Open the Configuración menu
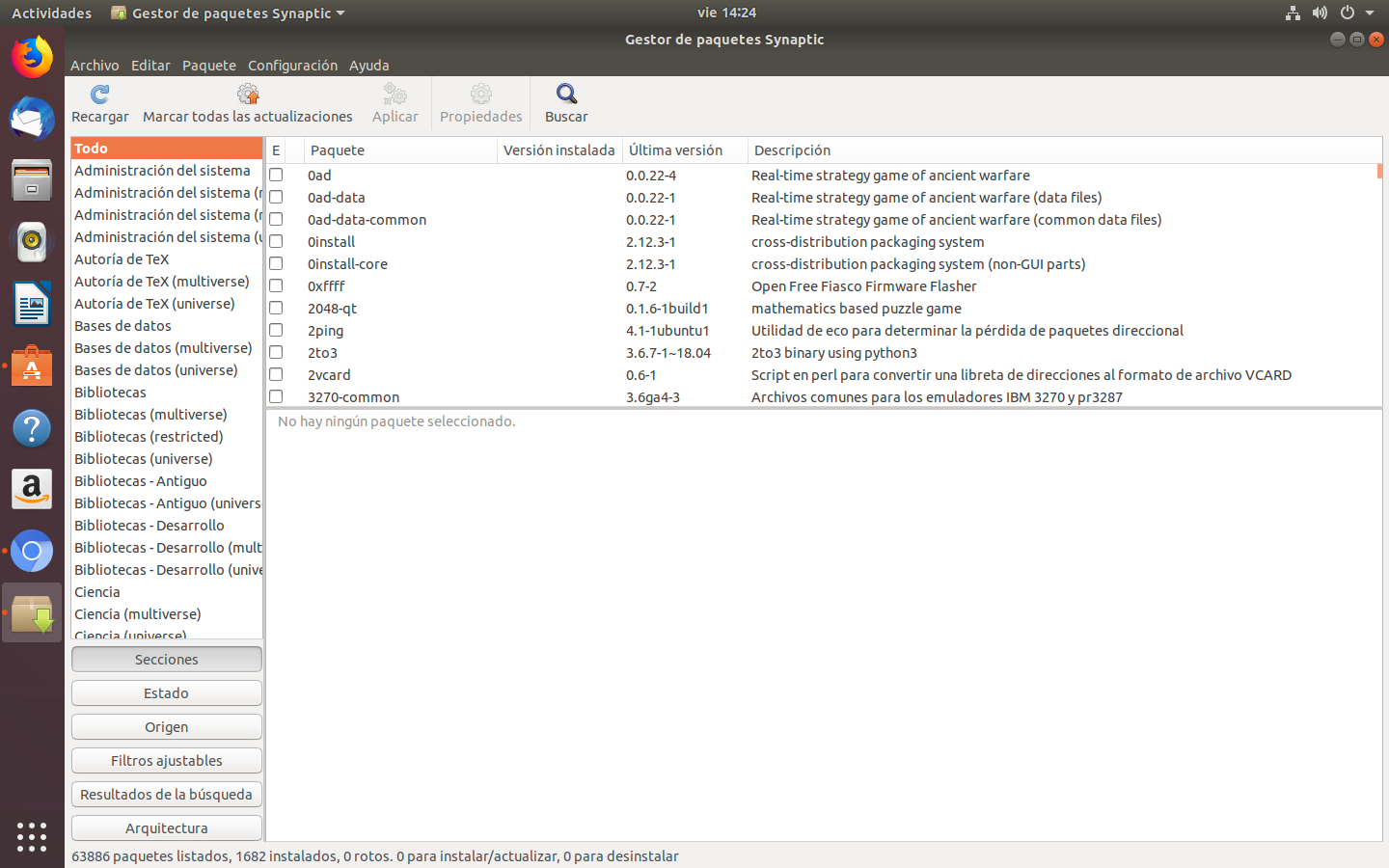 pyautogui.click(x=292, y=66)
